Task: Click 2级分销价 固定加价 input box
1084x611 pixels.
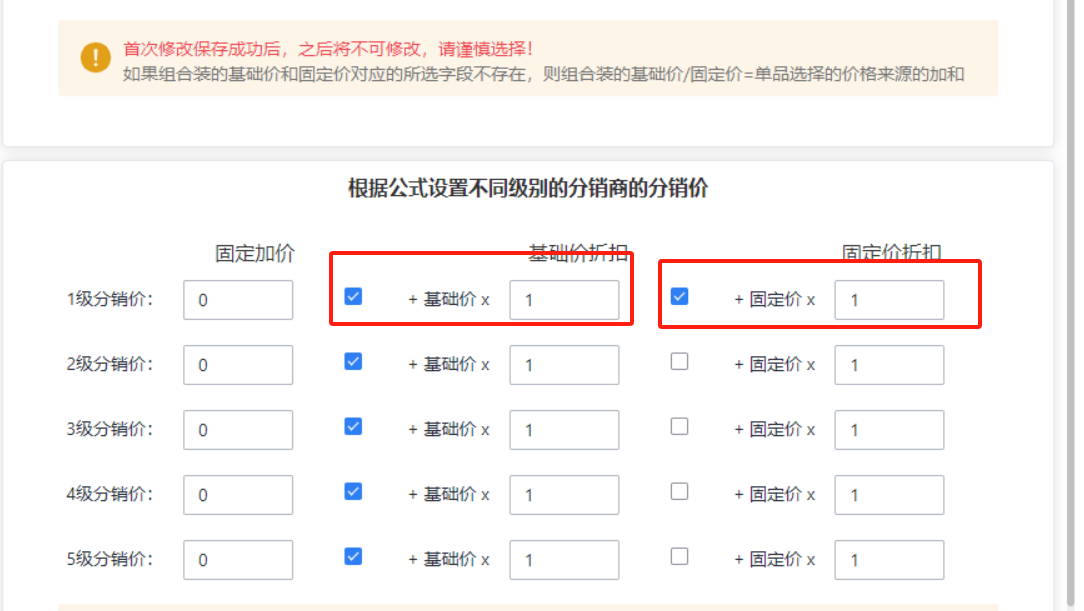Action: (x=238, y=365)
